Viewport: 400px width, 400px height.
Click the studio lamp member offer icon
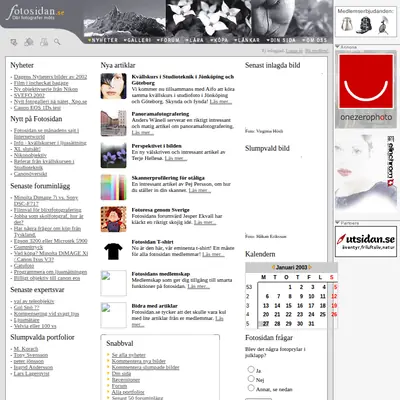[x=384, y=25]
